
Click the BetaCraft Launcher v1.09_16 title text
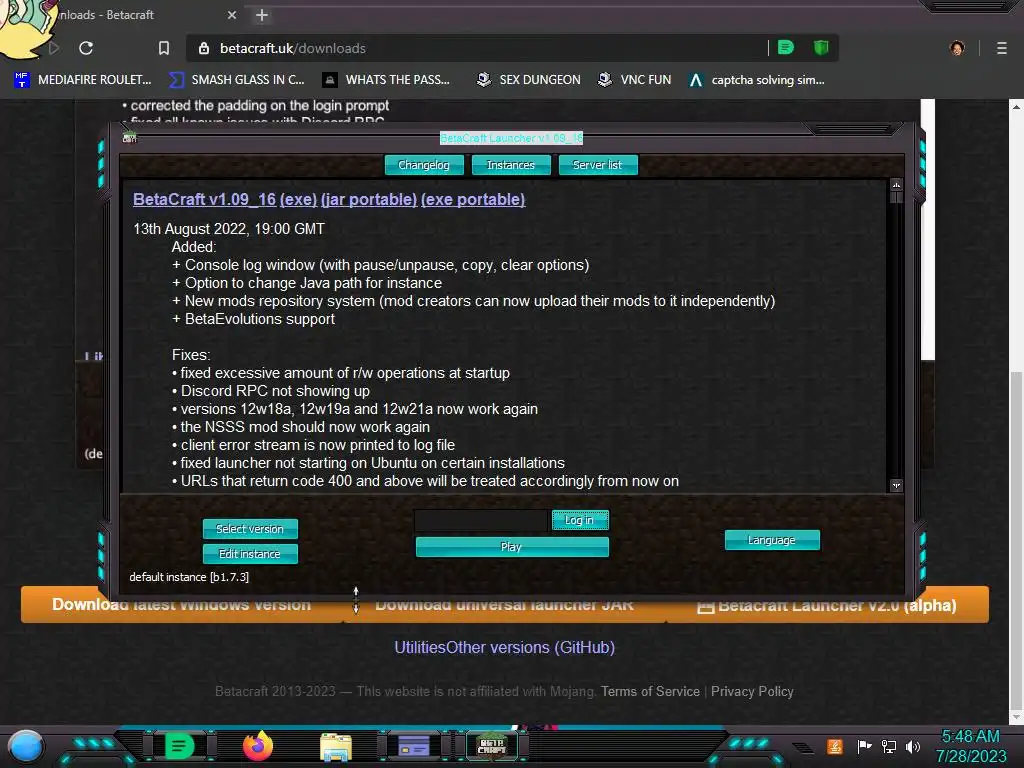[511, 138]
